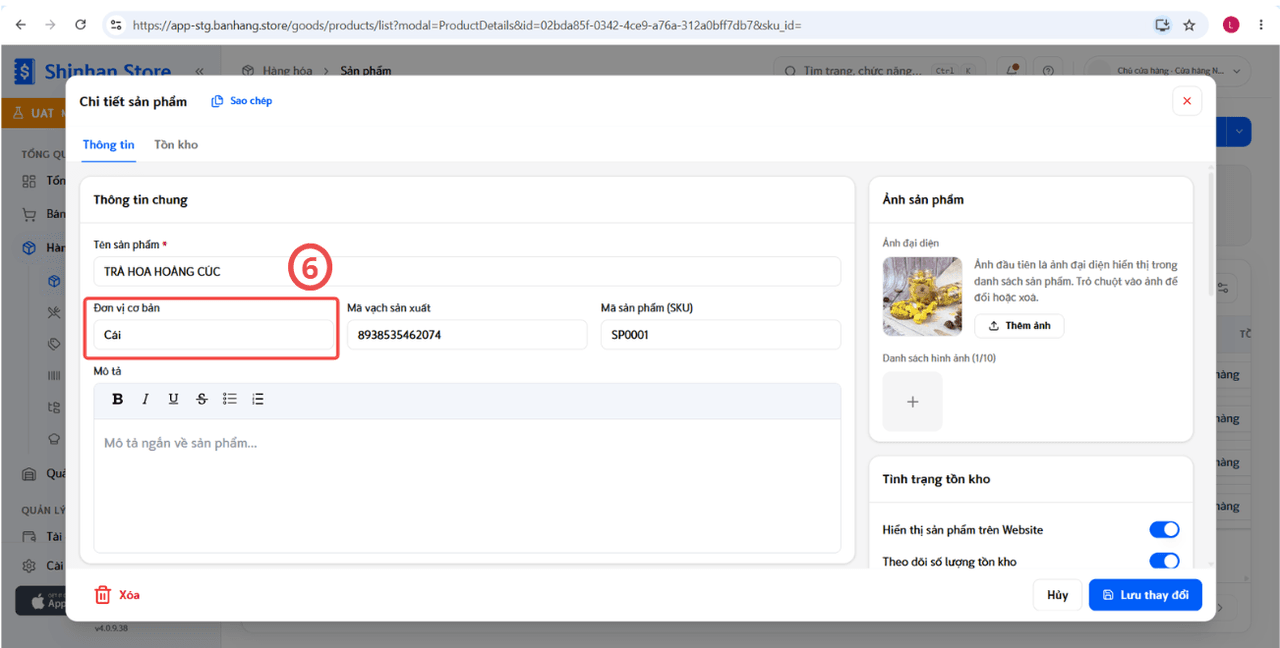
Task: Click the 'Mã vạch sản xuất' barcode field
Action: pyautogui.click(x=467, y=335)
